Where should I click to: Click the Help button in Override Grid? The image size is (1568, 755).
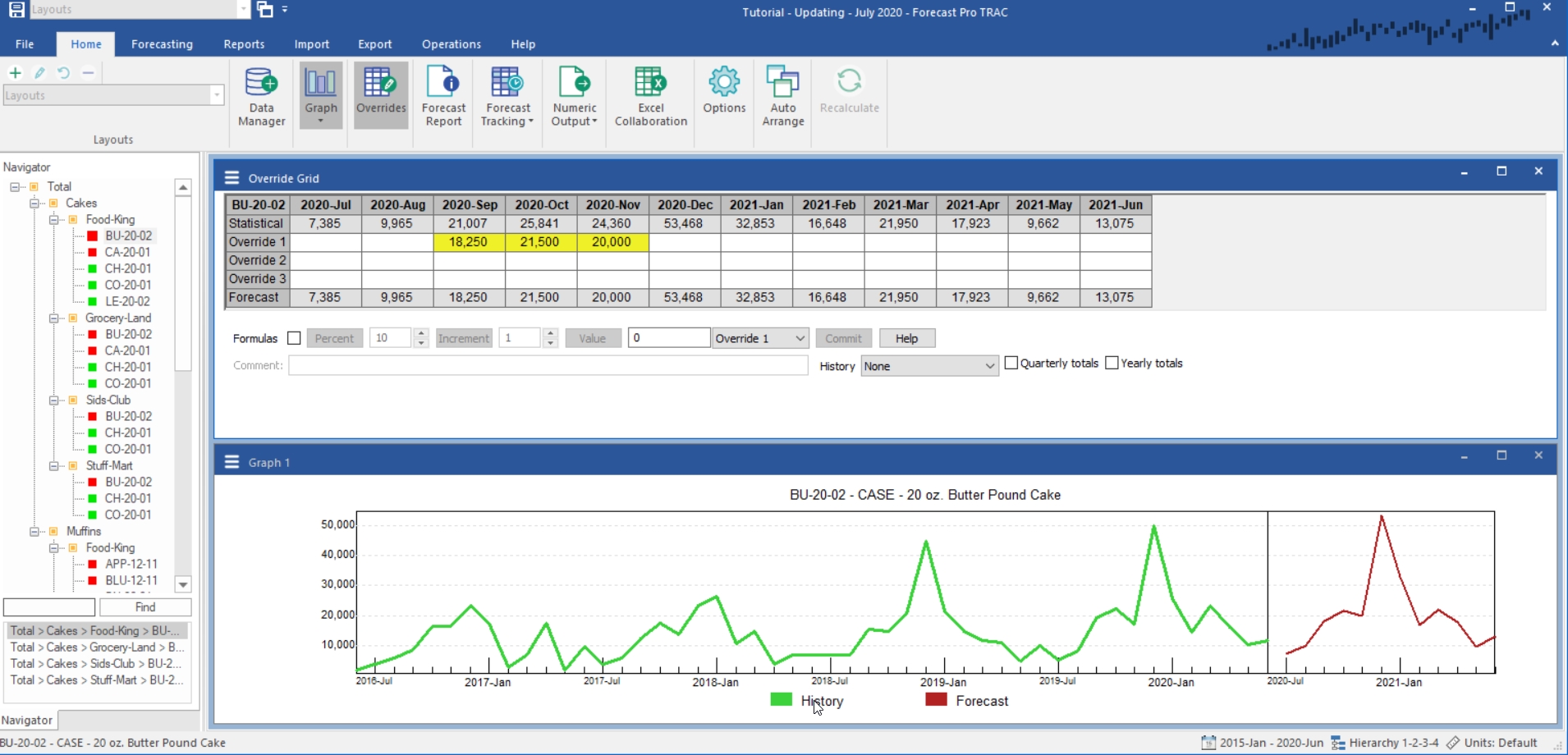906,338
